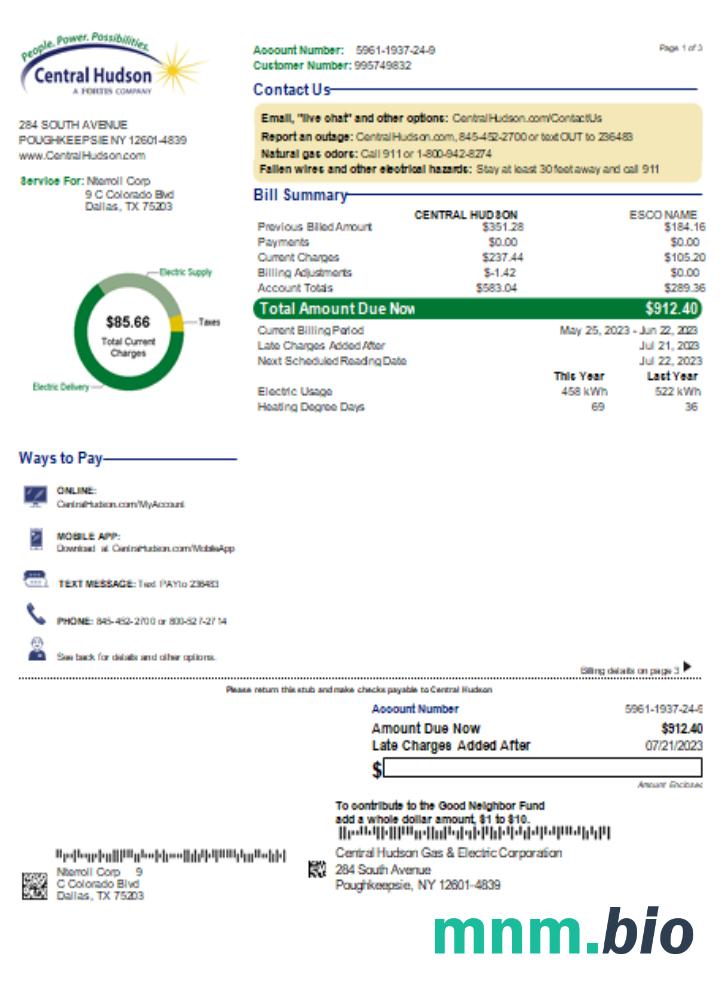
Task: Click the mnm.bio watermark logo
Action: click(563, 933)
